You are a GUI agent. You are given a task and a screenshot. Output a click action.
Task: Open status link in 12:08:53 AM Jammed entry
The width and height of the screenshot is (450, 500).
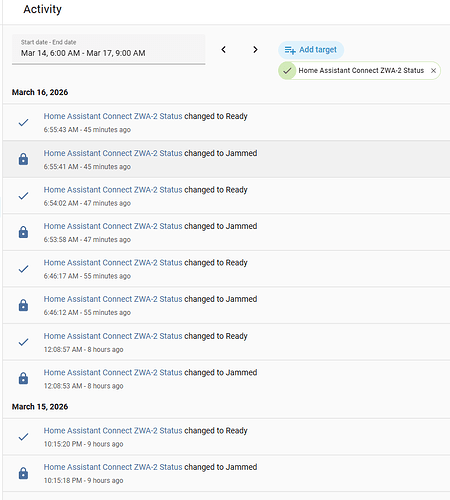(113, 372)
